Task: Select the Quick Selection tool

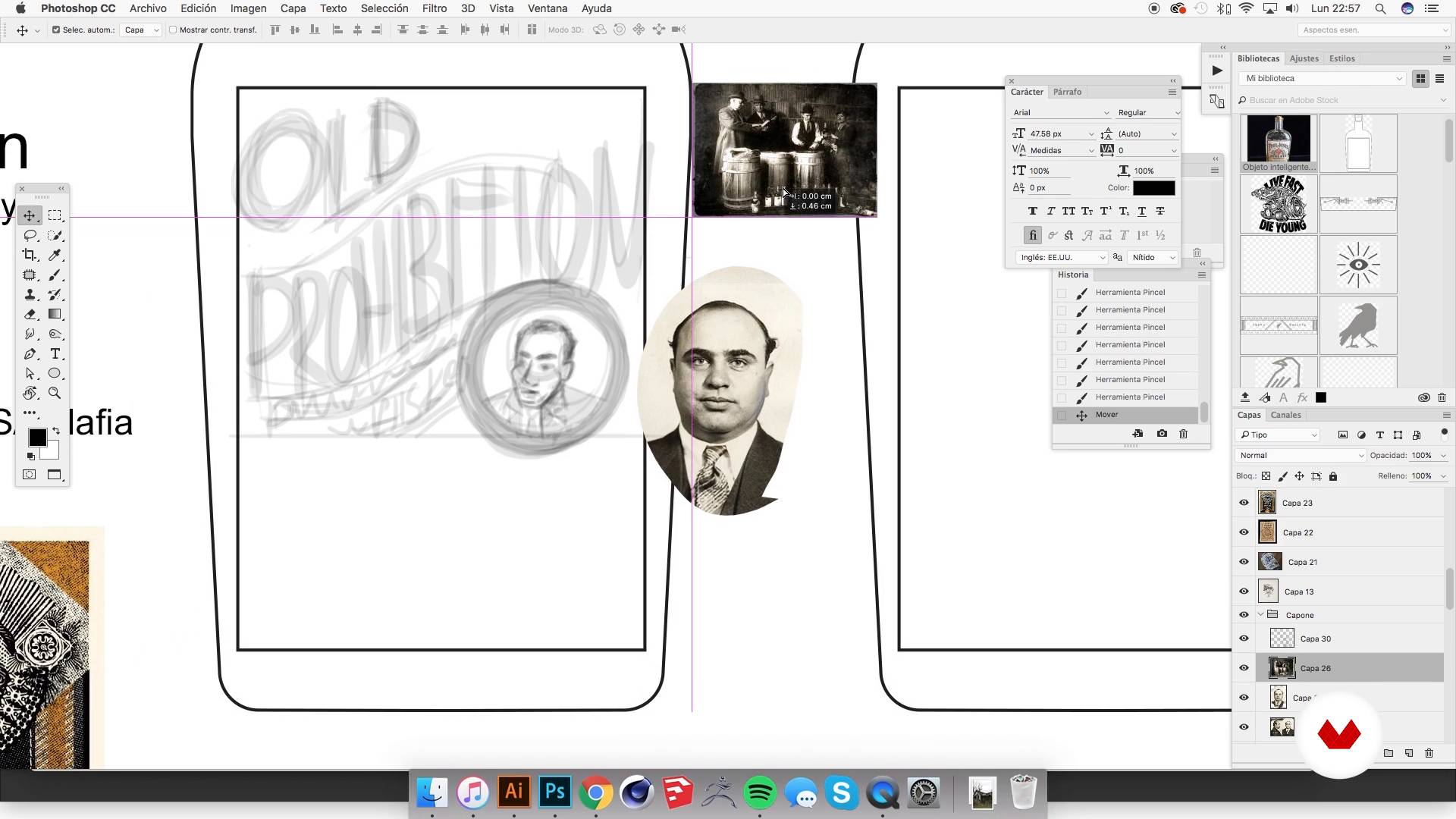Action: click(55, 236)
